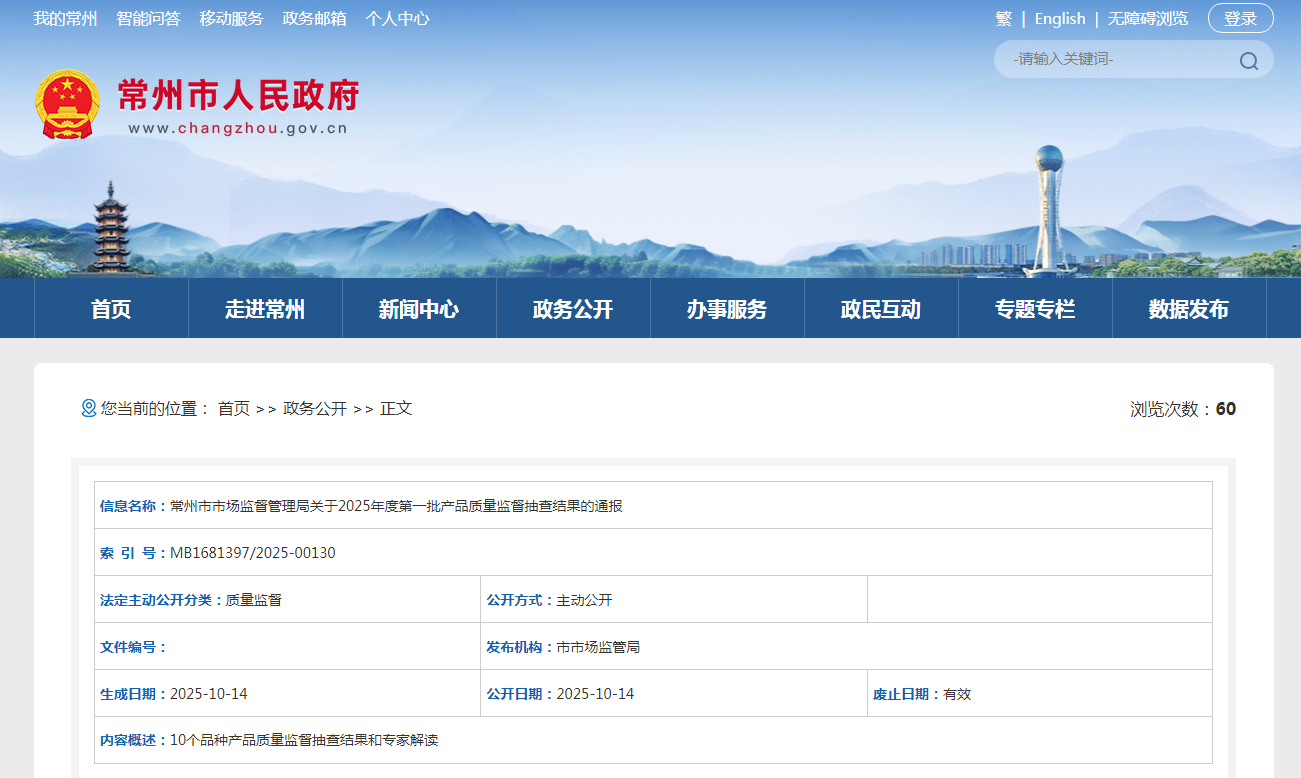Click the 文件编号 label
Image resolution: width=1301 pixels, height=778 pixels.
(x=133, y=647)
